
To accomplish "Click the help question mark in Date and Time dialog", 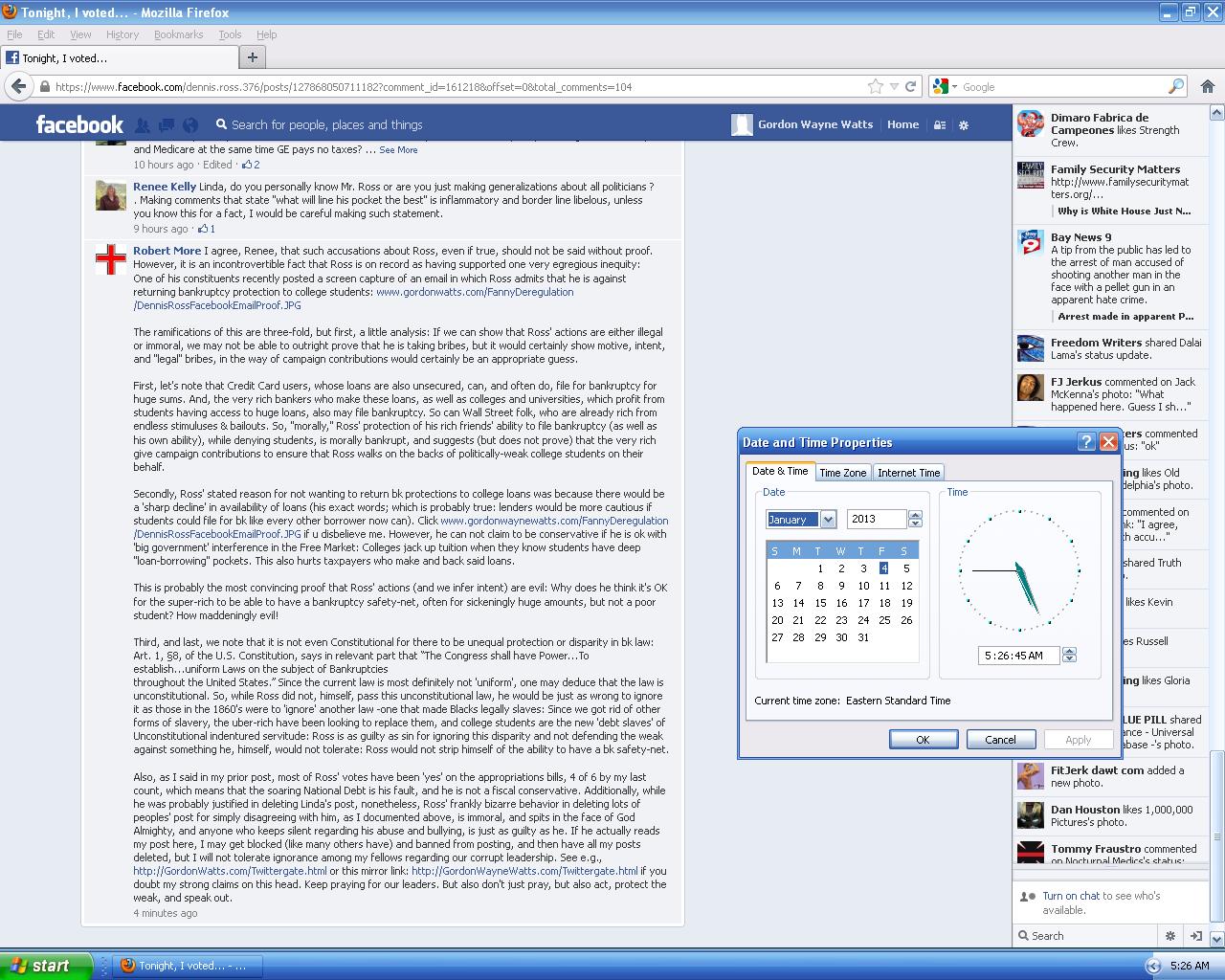I will coord(1086,441).
